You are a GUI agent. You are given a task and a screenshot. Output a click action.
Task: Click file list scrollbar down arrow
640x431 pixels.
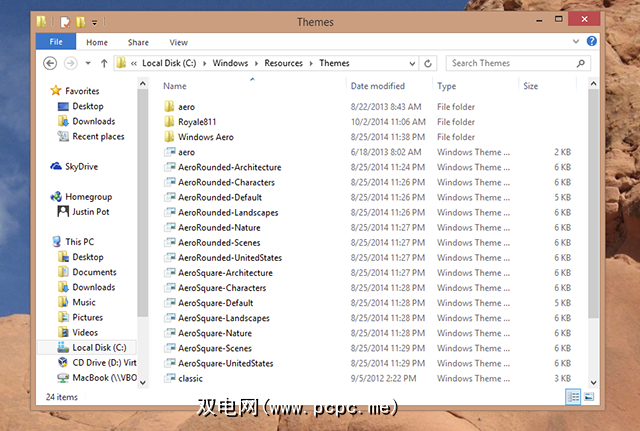coord(593,382)
